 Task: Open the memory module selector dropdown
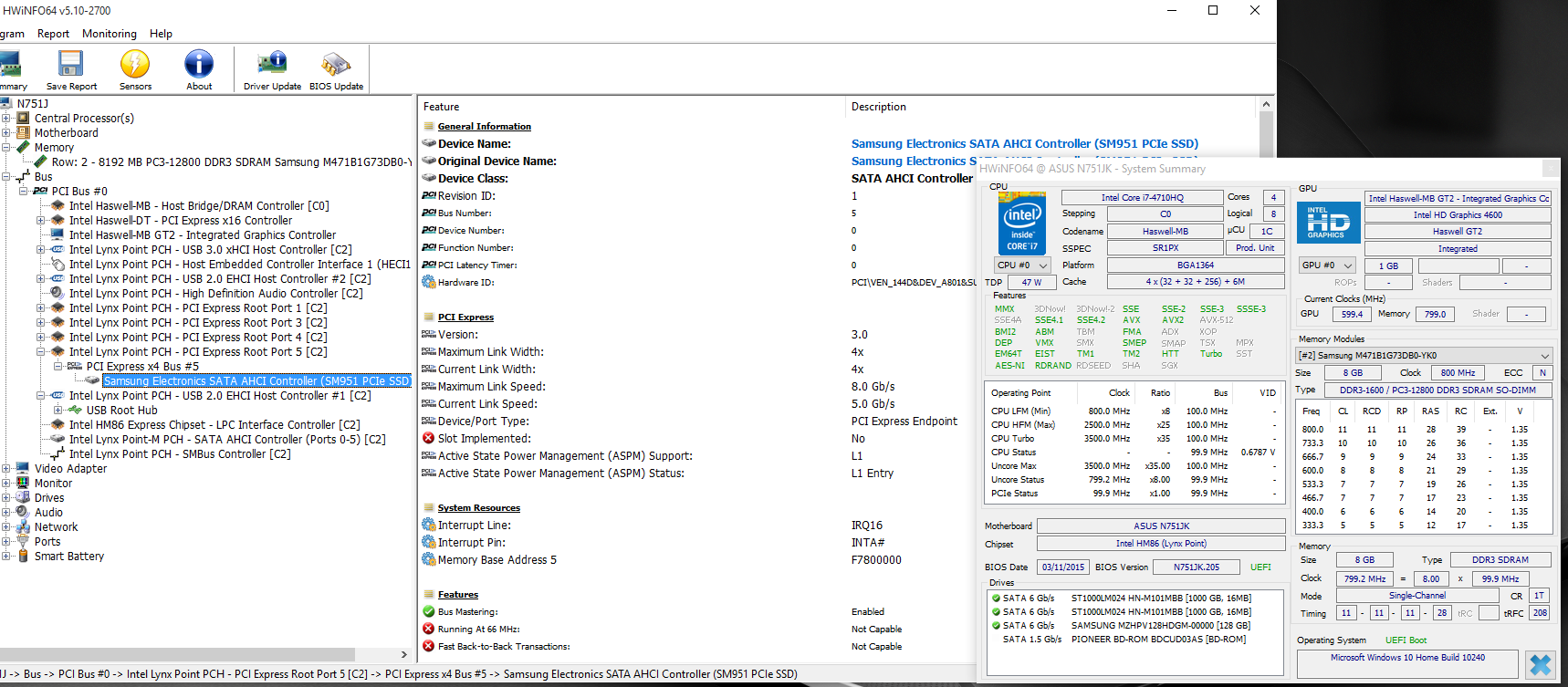[1424, 355]
